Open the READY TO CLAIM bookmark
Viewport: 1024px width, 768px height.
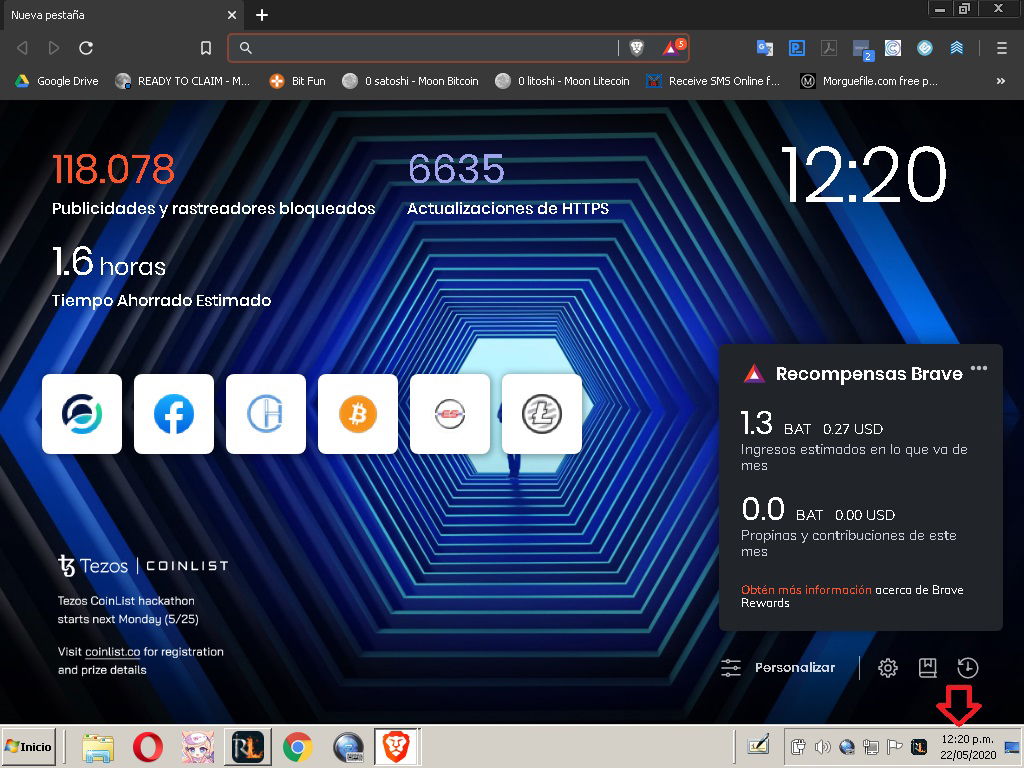coord(183,81)
